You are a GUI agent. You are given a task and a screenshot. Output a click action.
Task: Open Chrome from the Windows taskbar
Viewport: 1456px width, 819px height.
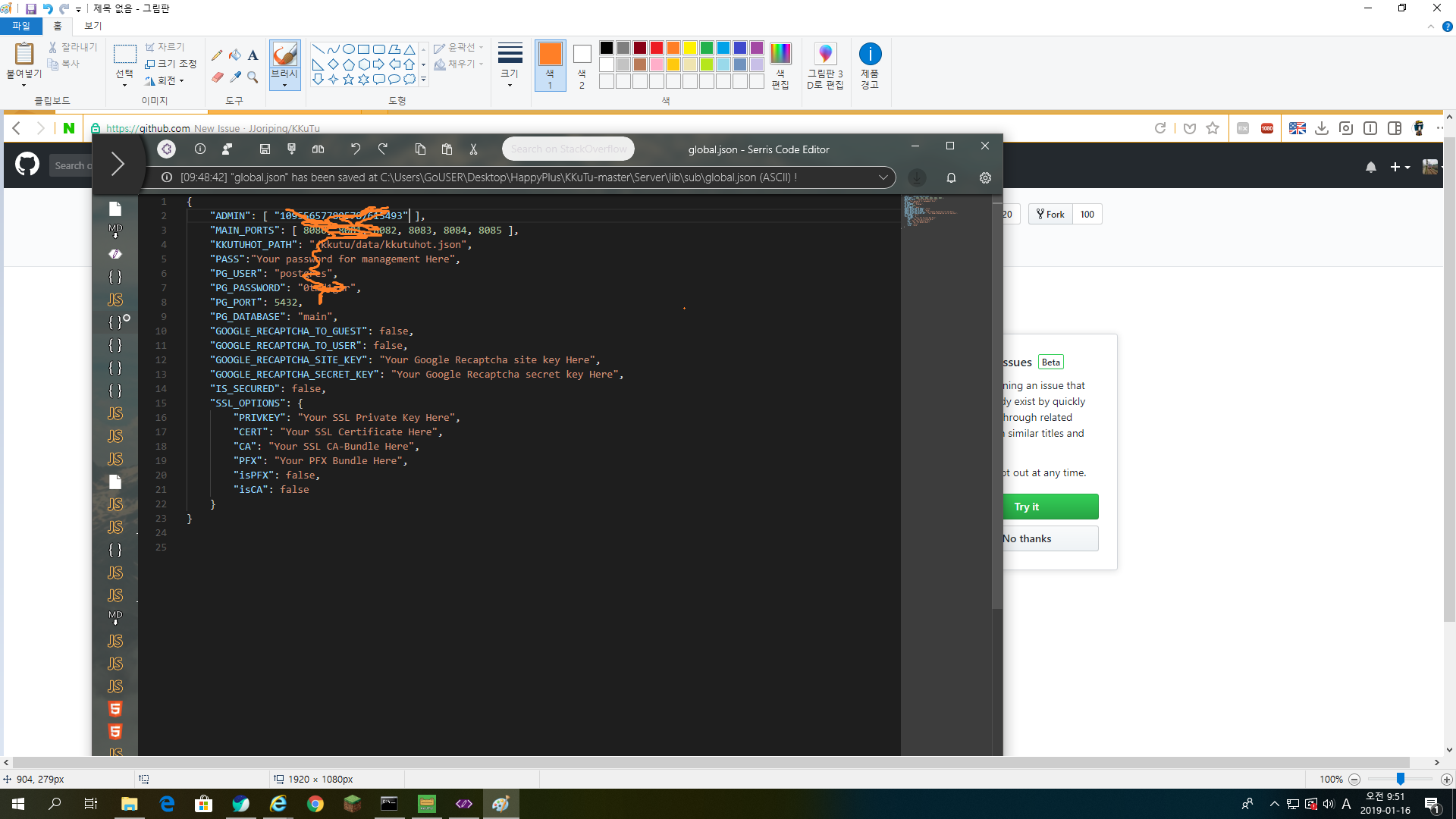tap(315, 804)
